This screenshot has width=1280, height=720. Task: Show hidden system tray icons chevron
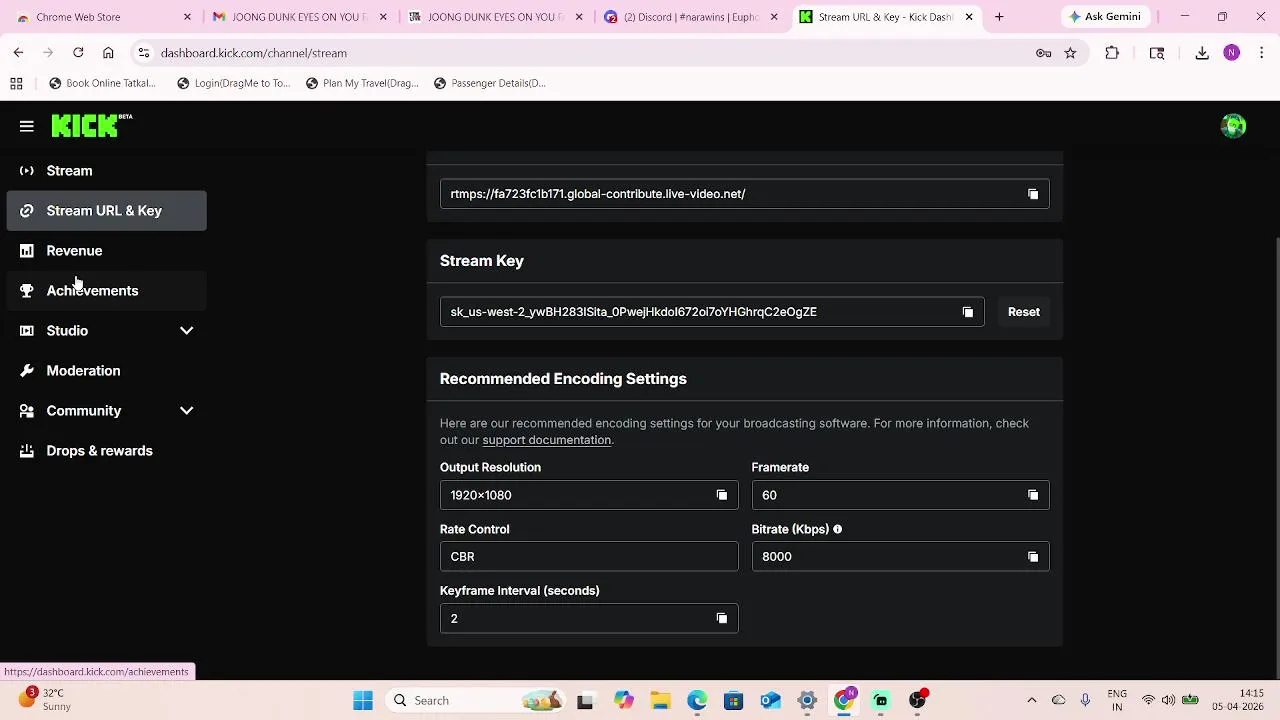pos(1032,701)
